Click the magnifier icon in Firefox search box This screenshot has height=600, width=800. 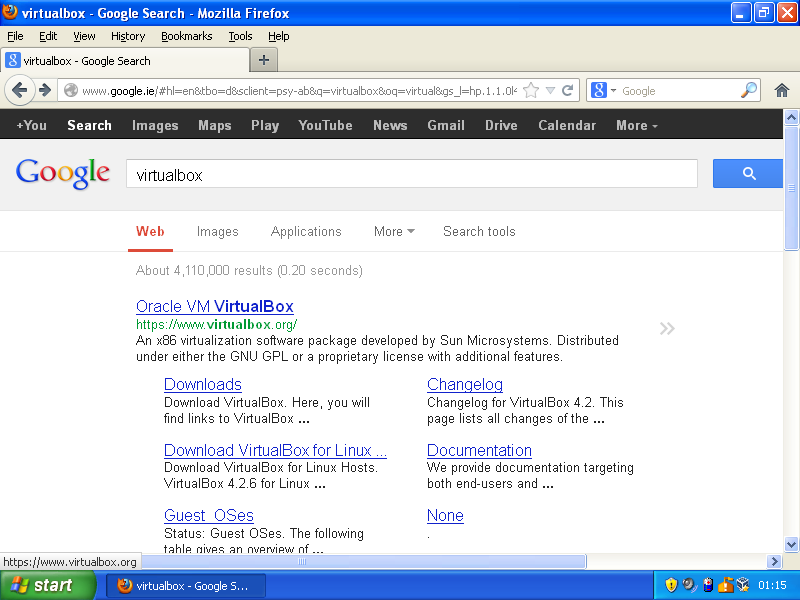[x=748, y=91]
